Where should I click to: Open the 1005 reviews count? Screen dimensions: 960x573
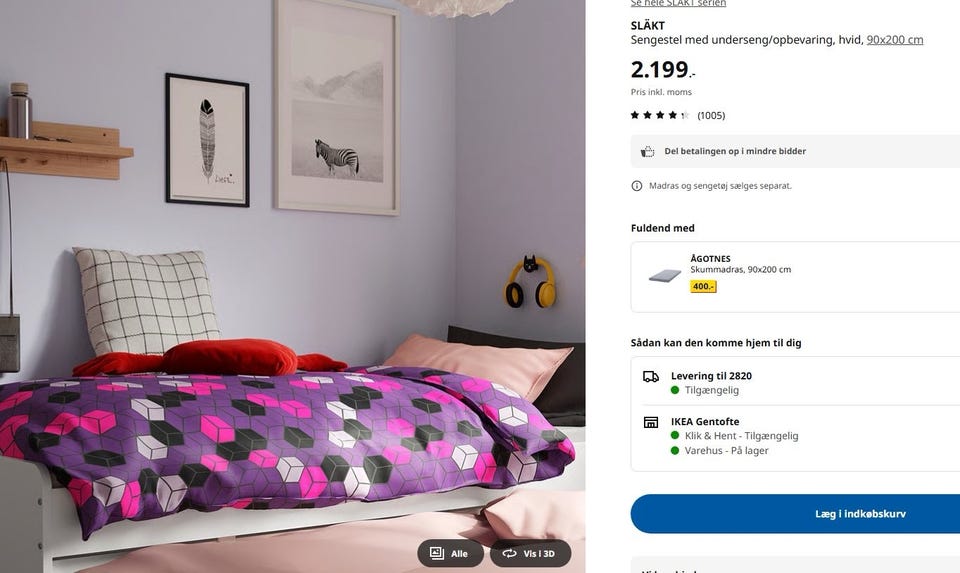(711, 115)
